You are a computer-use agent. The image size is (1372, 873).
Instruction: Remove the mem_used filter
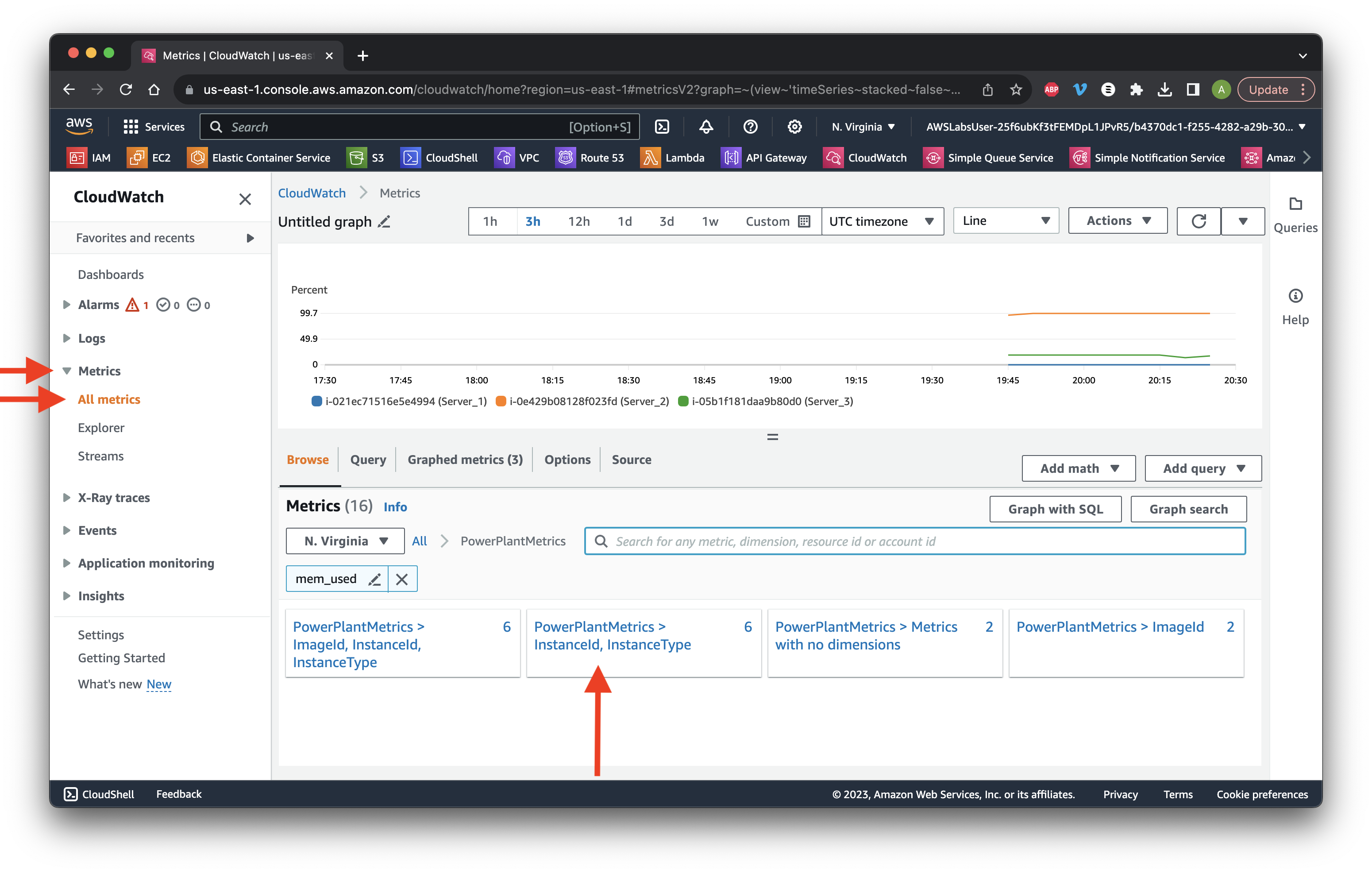coord(402,579)
